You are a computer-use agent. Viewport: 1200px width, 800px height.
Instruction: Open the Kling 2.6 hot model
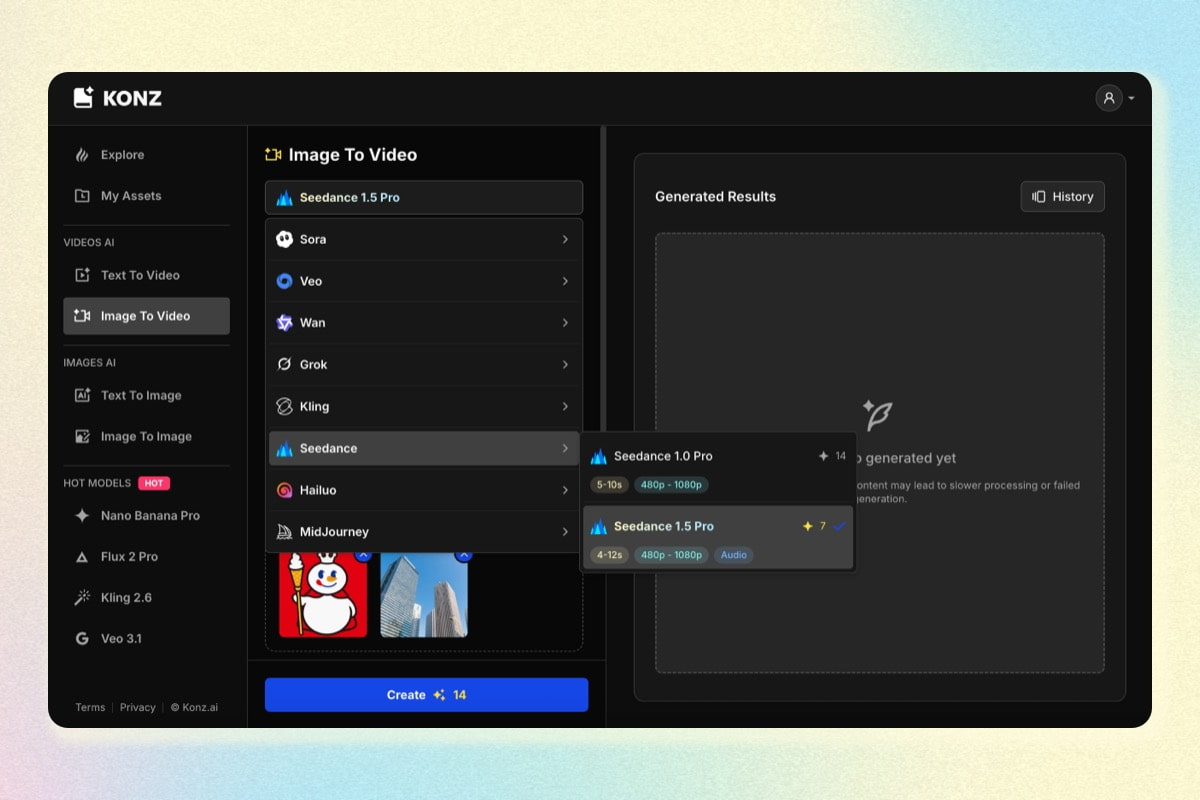[146, 597]
